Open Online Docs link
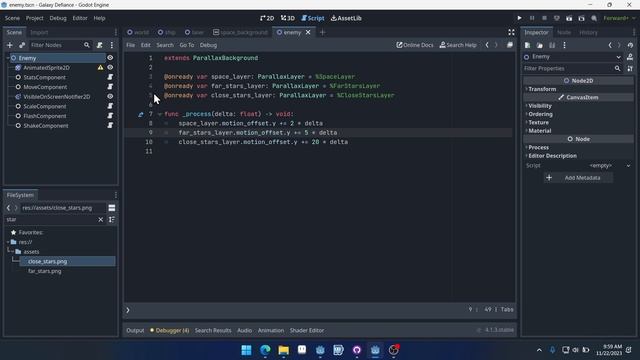This screenshot has height=360, width=640. coord(415,45)
